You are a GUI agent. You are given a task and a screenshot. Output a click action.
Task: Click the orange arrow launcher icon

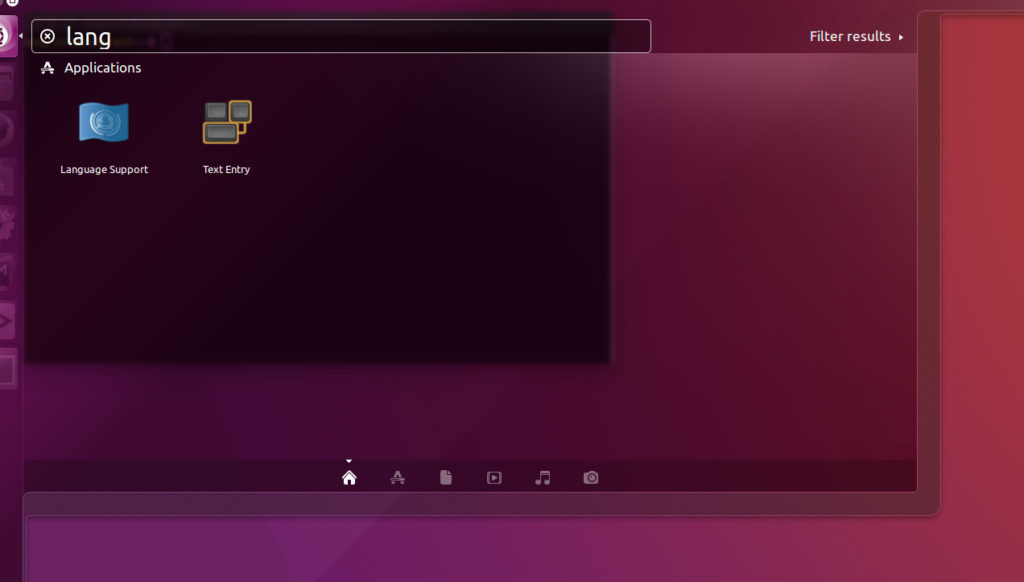(8, 320)
